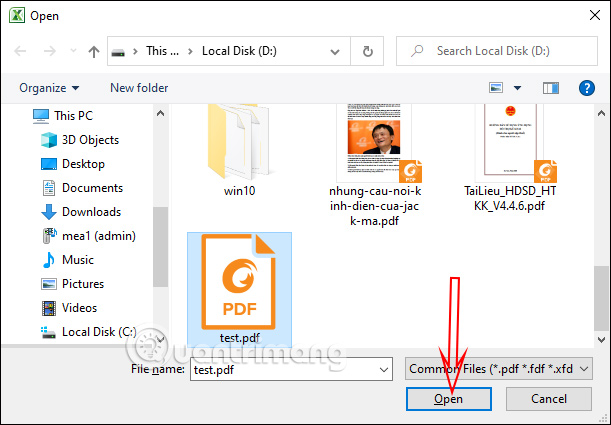Go up one folder level
The height and width of the screenshot is (425, 611).
tap(94, 51)
